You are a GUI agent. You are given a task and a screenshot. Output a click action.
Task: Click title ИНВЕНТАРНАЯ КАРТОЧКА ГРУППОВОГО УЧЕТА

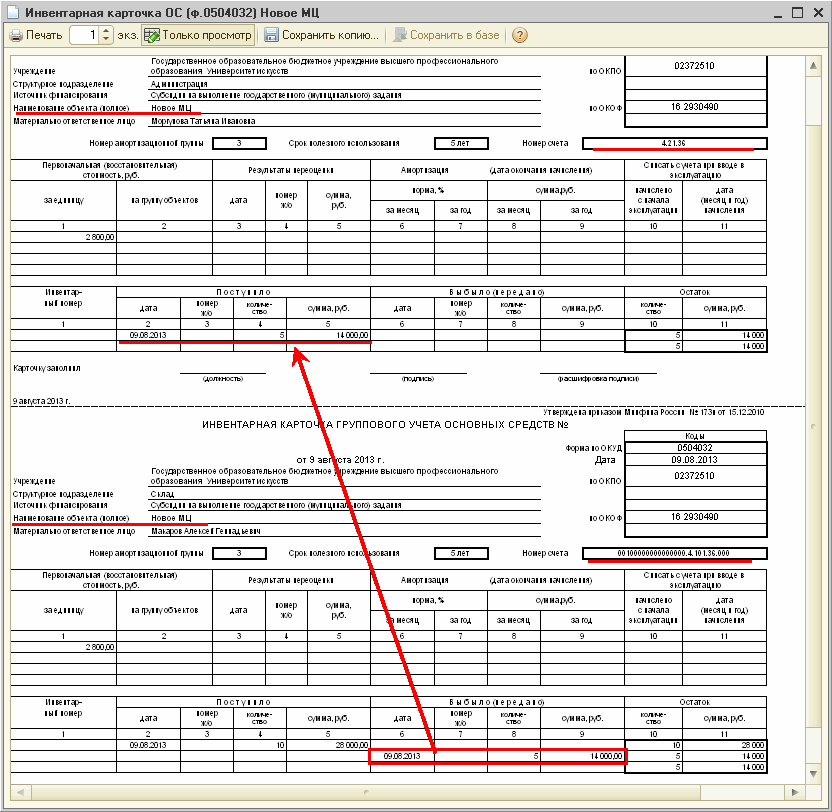pyautogui.click(x=385, y=425)
